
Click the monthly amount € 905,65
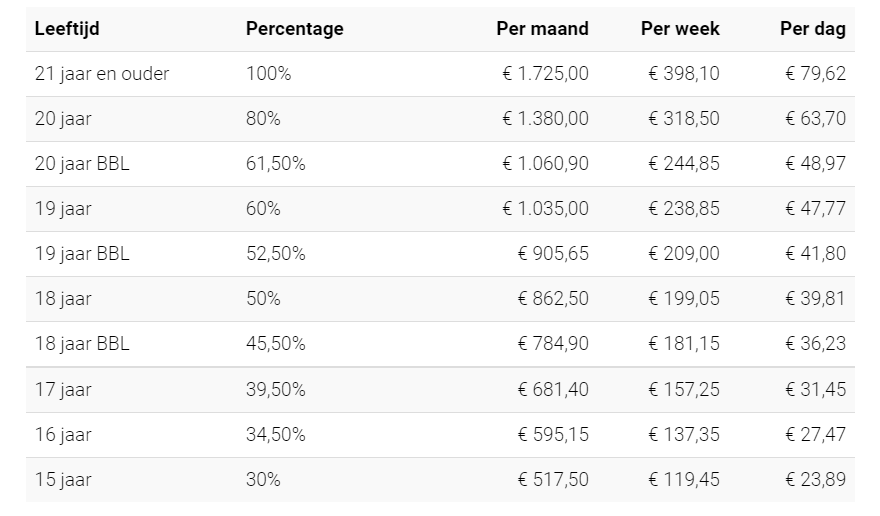553,254
